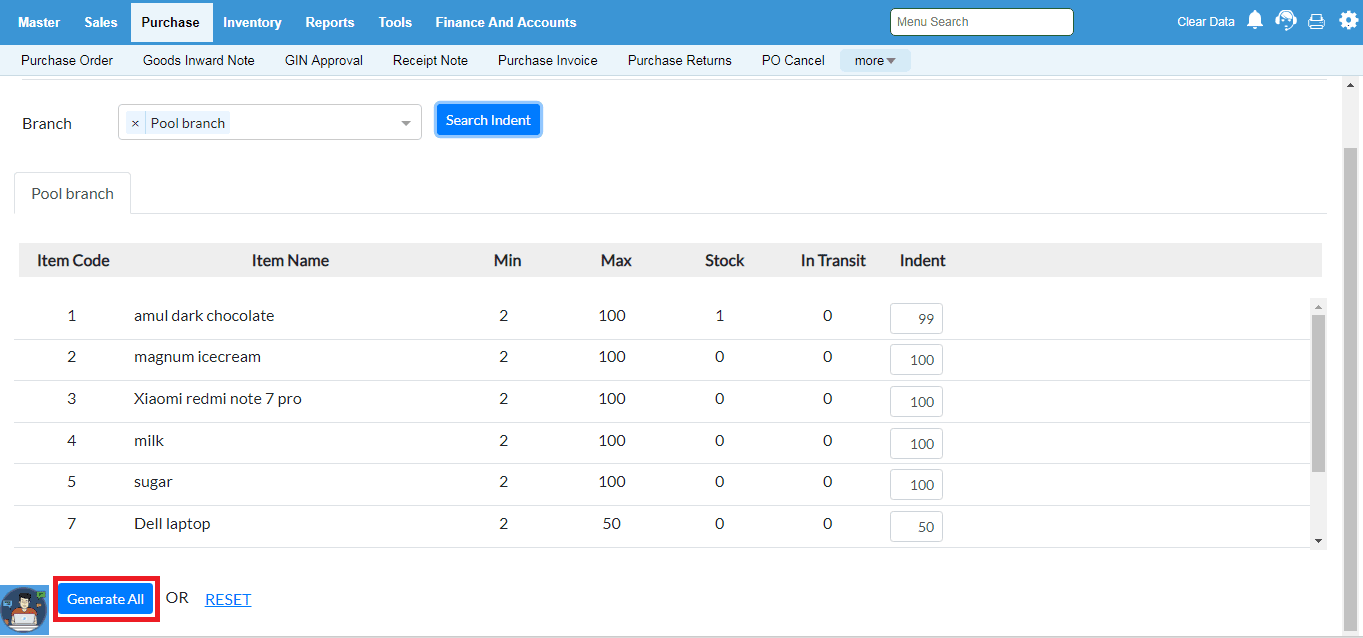The image size is (1363, 638).
Task: Click the chat assistant avatar icon
Action: tap(24, 609)
